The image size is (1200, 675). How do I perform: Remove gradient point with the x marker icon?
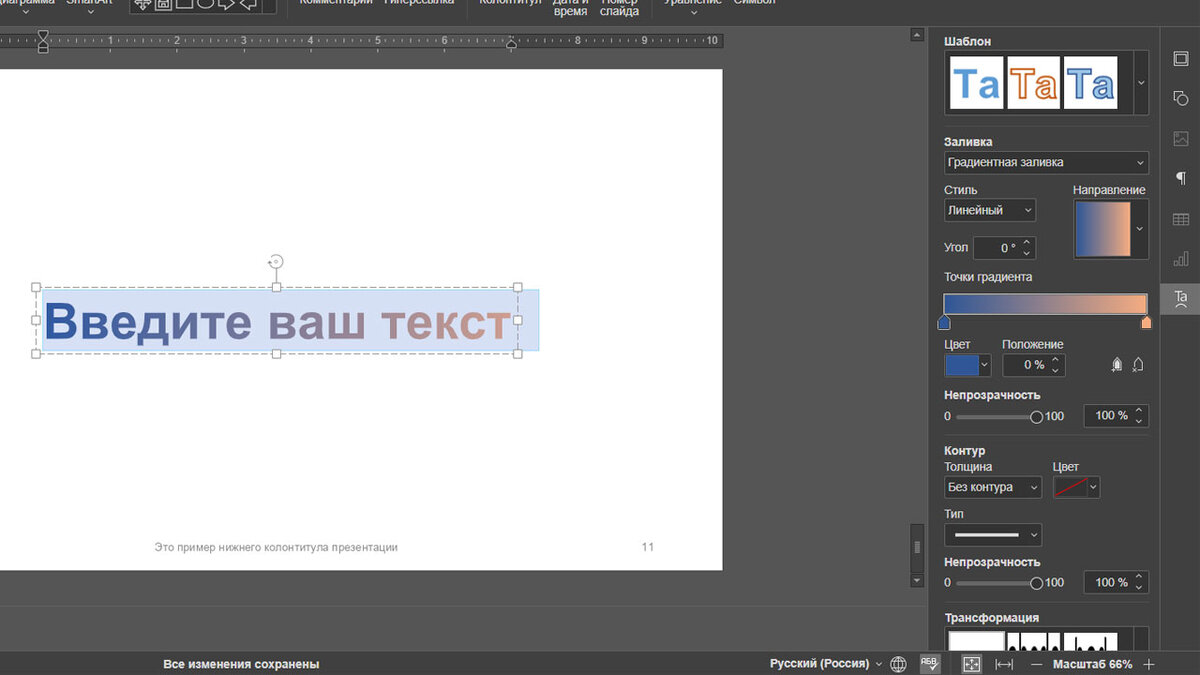[x=1138, y=365]
